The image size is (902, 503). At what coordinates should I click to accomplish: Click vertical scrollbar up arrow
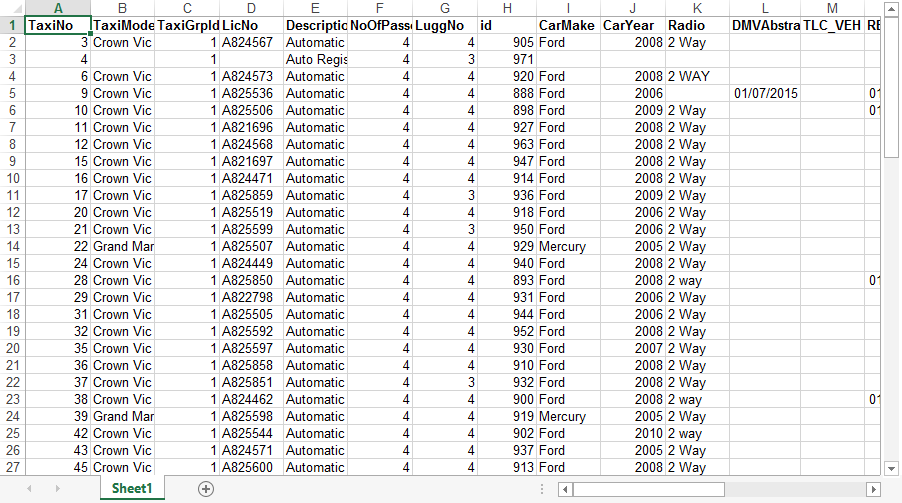click(892, 8)
